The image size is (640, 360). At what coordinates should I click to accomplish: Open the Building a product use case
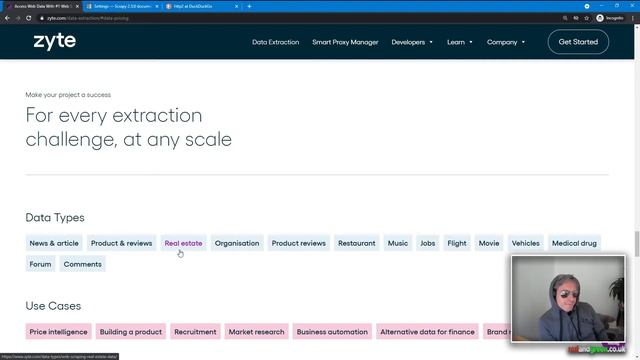click(131, 332)
